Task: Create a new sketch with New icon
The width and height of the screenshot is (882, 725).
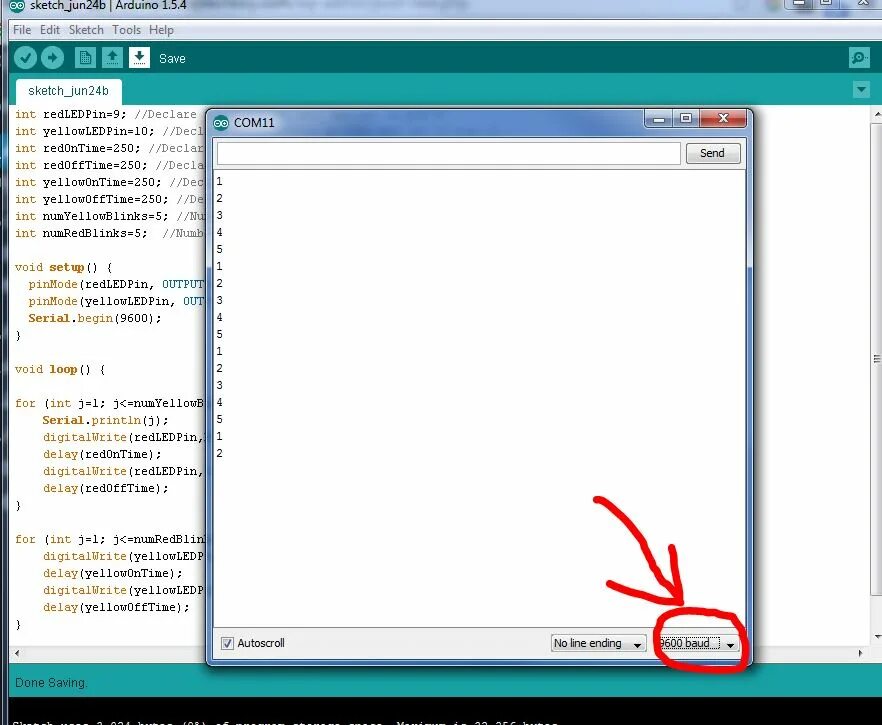Action: (85, 58)
